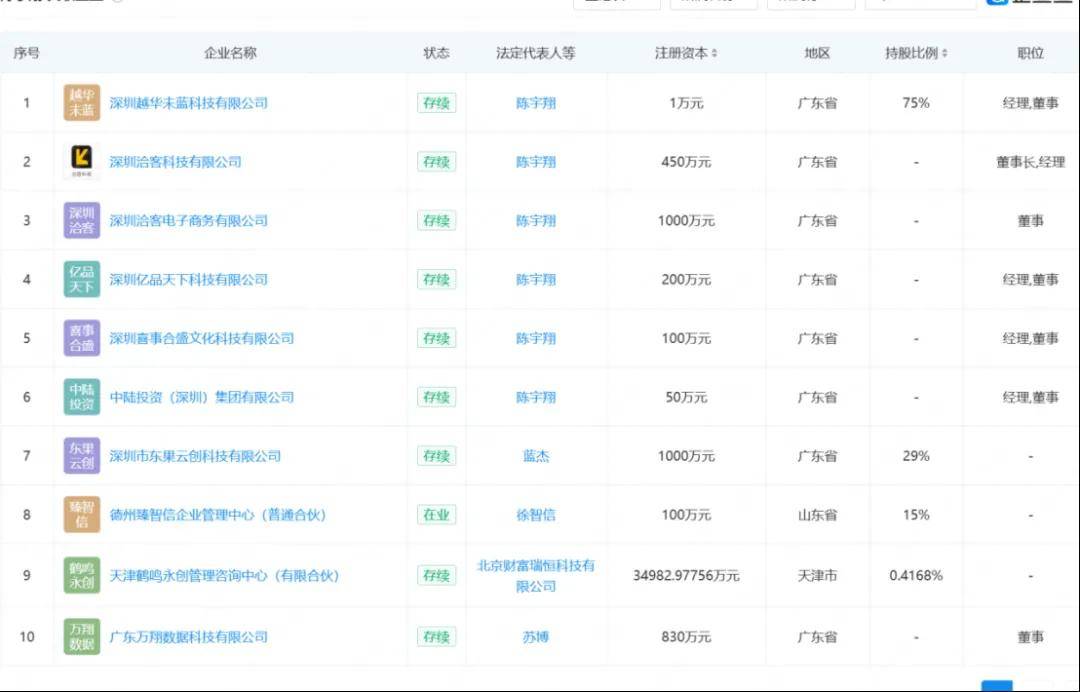Screen dimensions: 1080x692
Task: Click the 在业 status badge for 德州臻智信
Action: pyautogui.click(x=436, y=514)
